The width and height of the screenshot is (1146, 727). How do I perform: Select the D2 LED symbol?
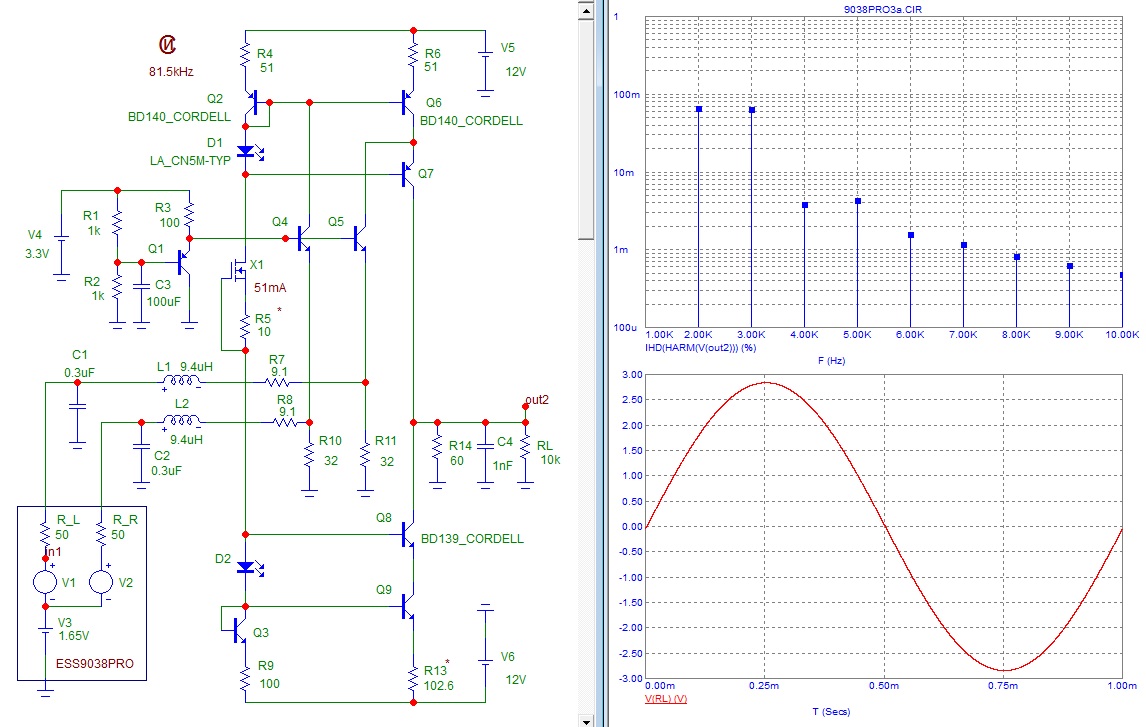coord(246,567)
